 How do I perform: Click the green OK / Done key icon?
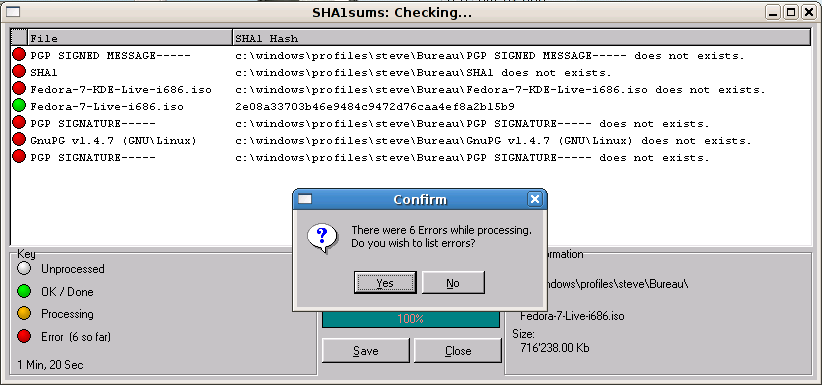[24, 292]
